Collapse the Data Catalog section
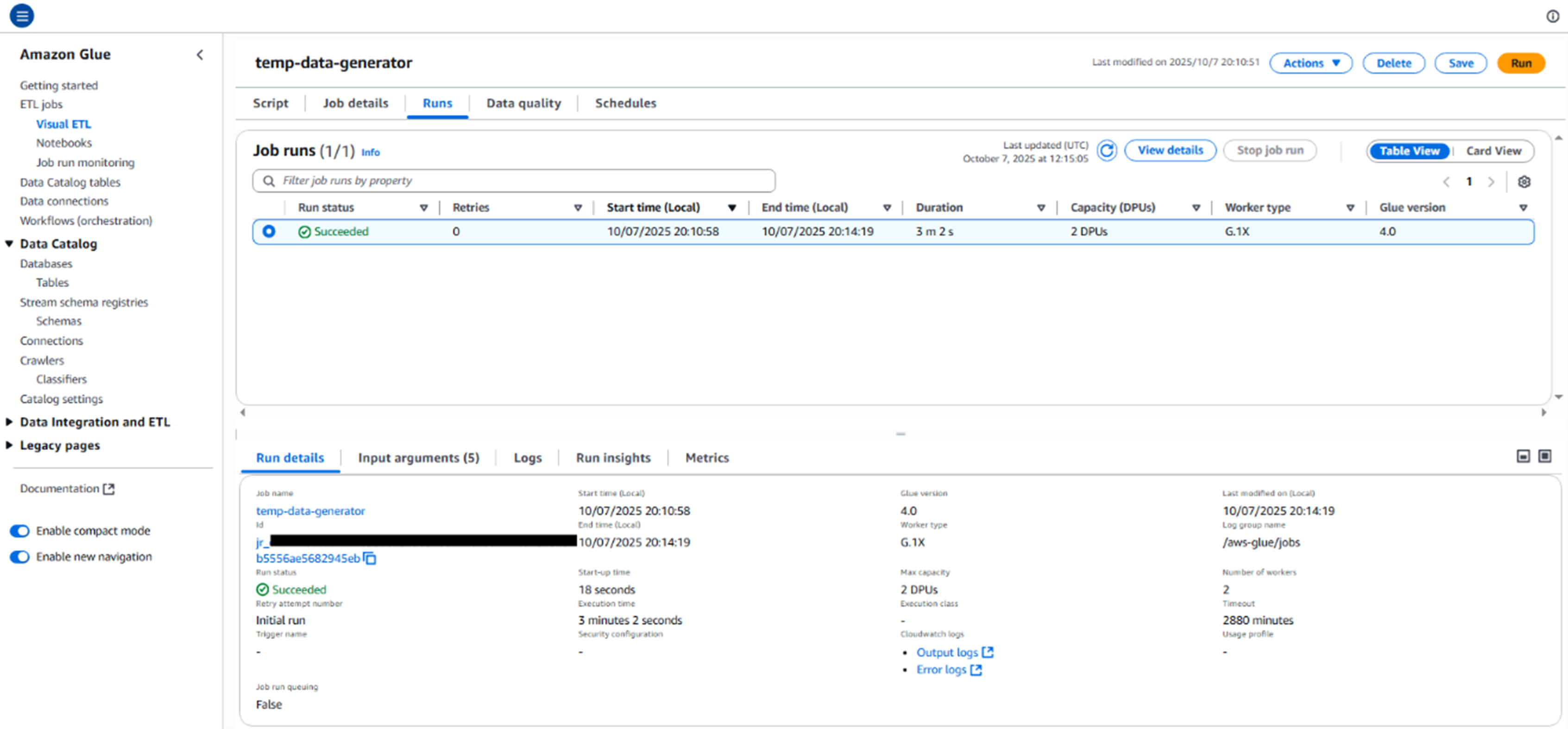 click(x=9, y=244)
